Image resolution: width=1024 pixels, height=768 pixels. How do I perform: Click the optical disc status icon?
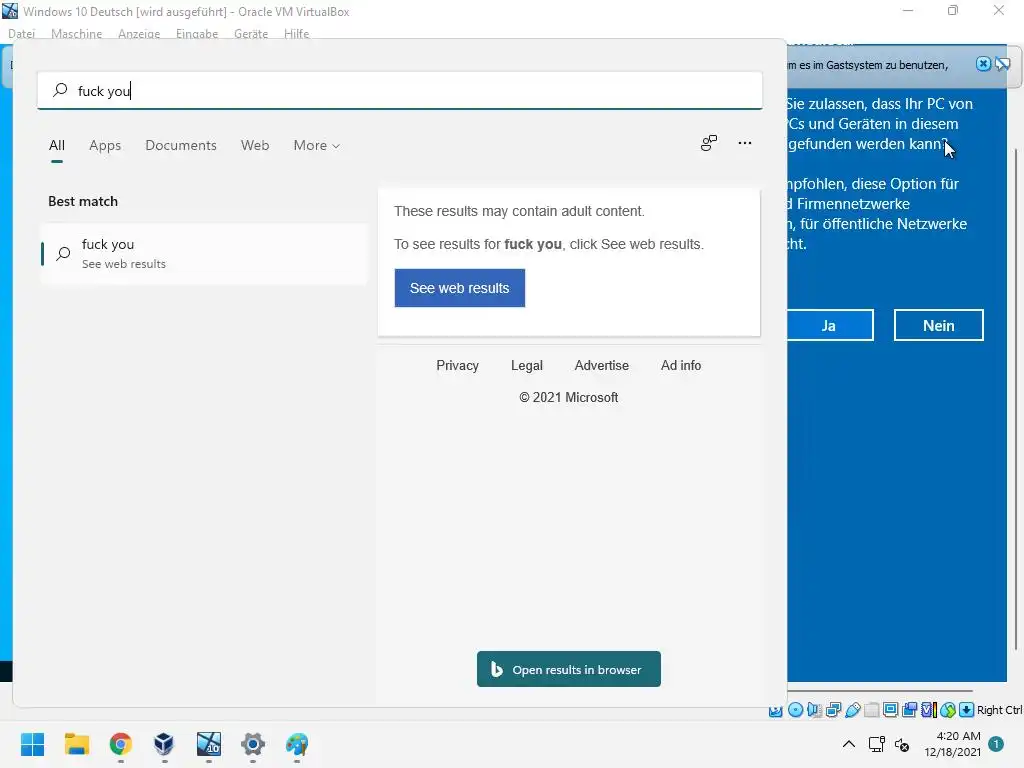[x=795, y=710]
